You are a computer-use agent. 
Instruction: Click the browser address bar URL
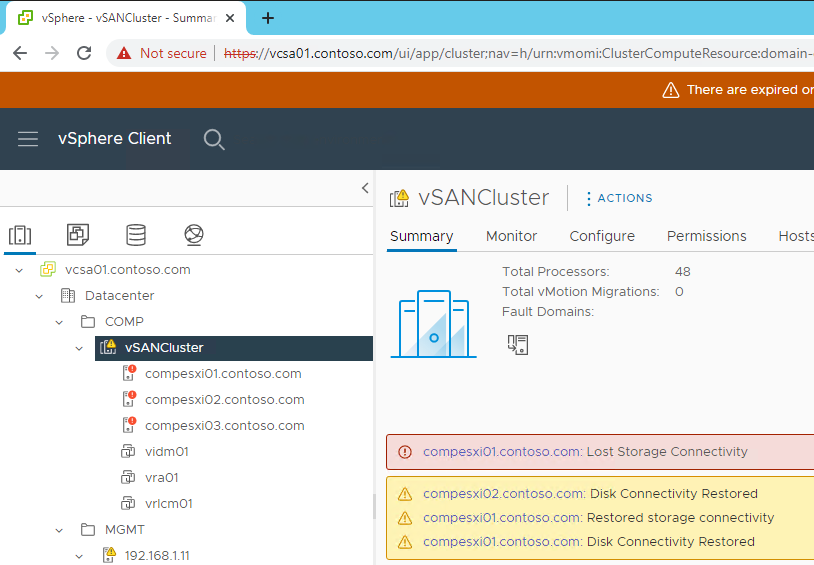tap(519, 53)
